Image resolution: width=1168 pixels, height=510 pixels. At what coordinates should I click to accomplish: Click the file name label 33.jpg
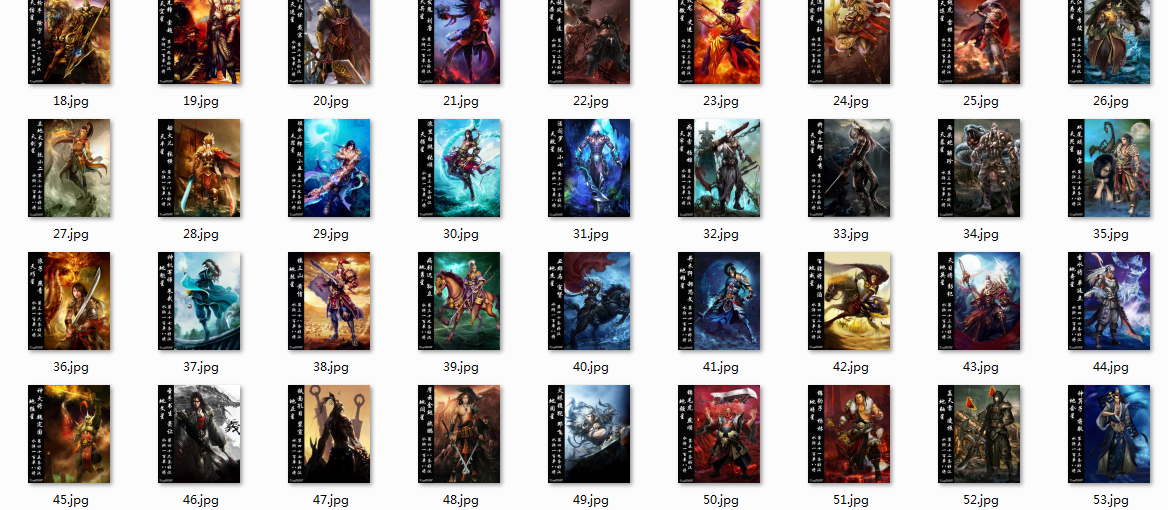[x=851, y=234]
